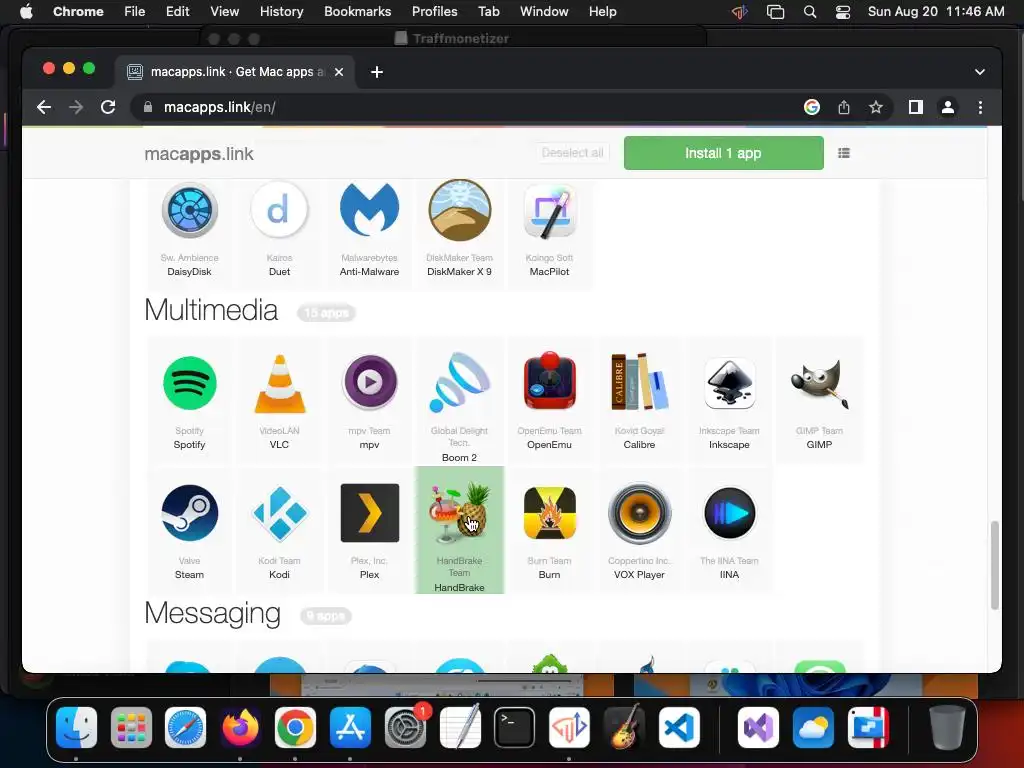
Task: Choose the Boom 2 app
Action: point(460,400)
